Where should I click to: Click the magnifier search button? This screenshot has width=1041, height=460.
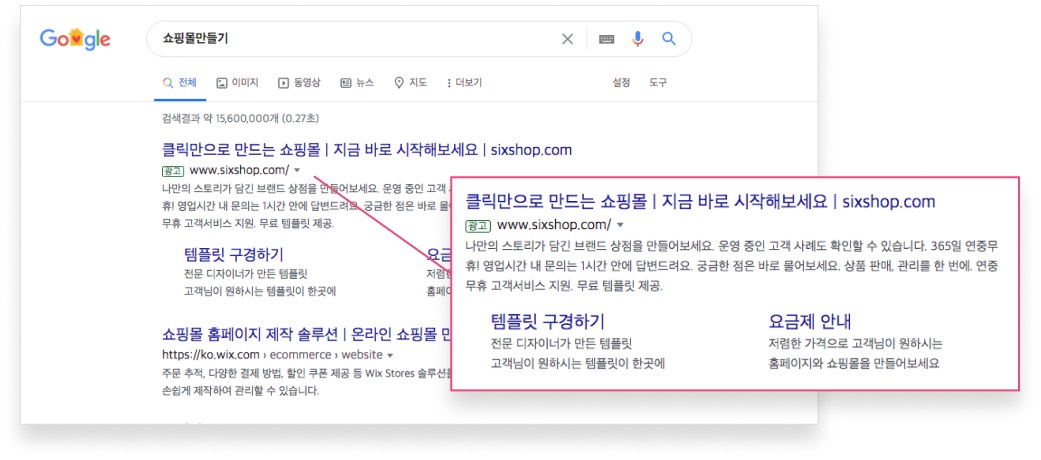coord(669,39)
